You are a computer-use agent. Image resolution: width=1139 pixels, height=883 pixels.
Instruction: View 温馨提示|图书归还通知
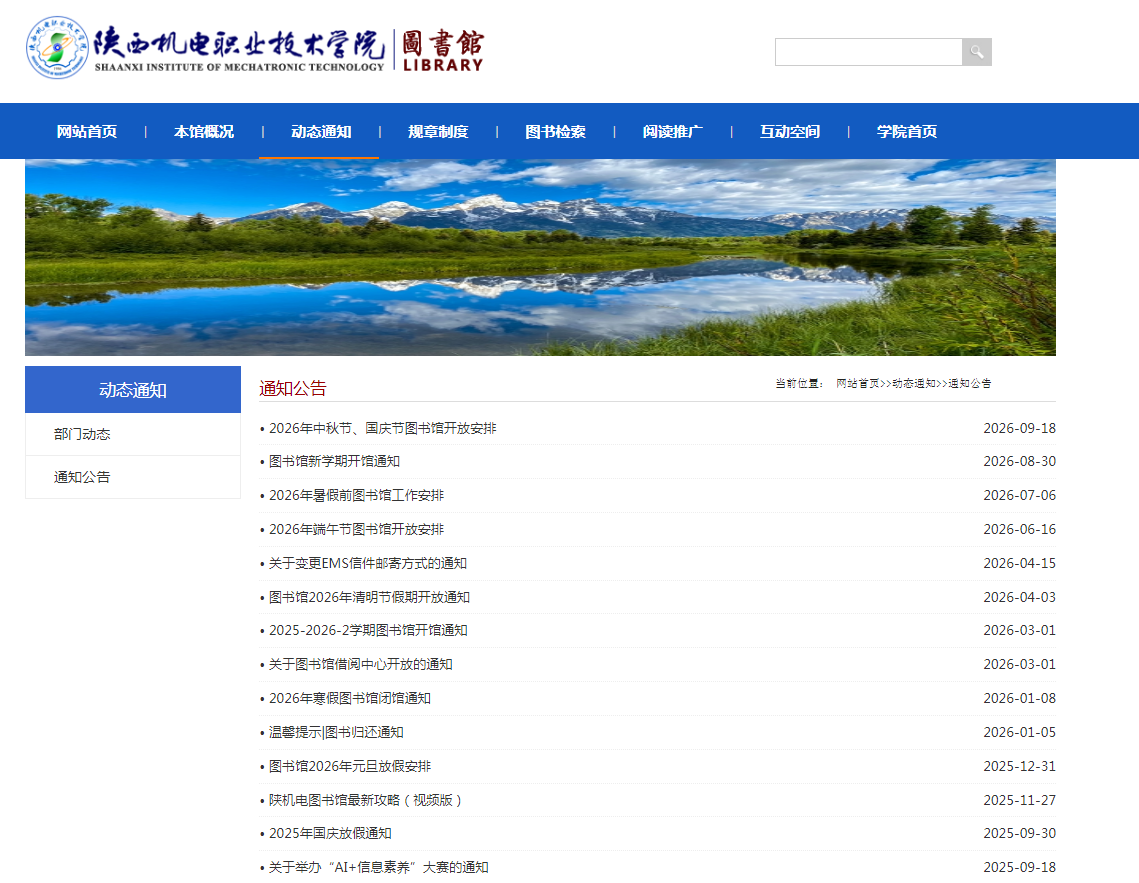pos(336,732)
